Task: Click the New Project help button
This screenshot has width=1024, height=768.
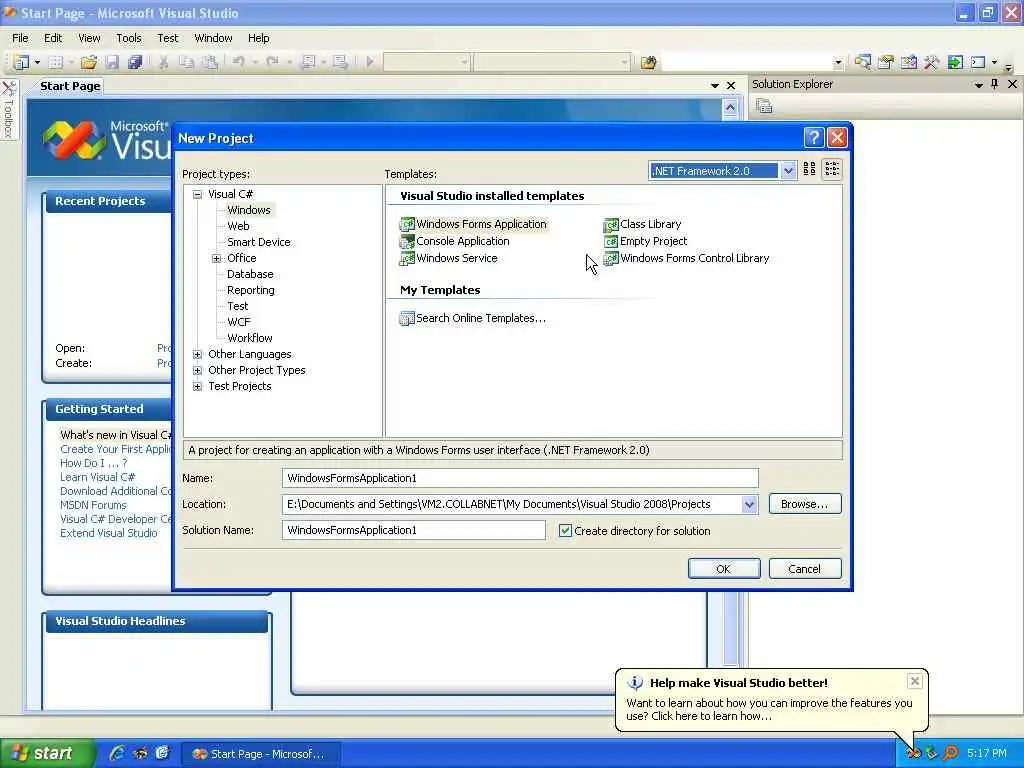Action: [x=814, y=138]
